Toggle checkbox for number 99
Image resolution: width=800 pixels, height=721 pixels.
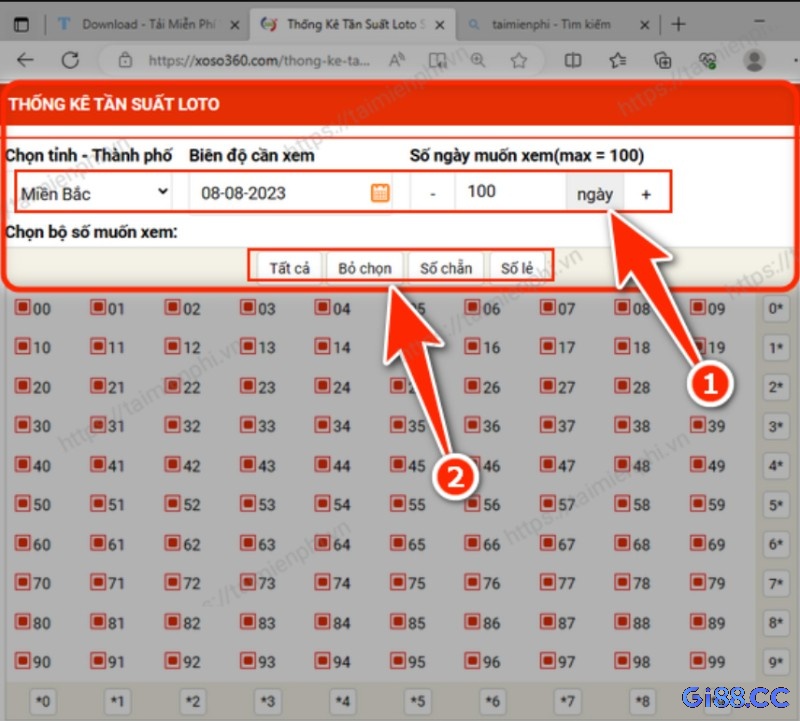click(697, 660)
